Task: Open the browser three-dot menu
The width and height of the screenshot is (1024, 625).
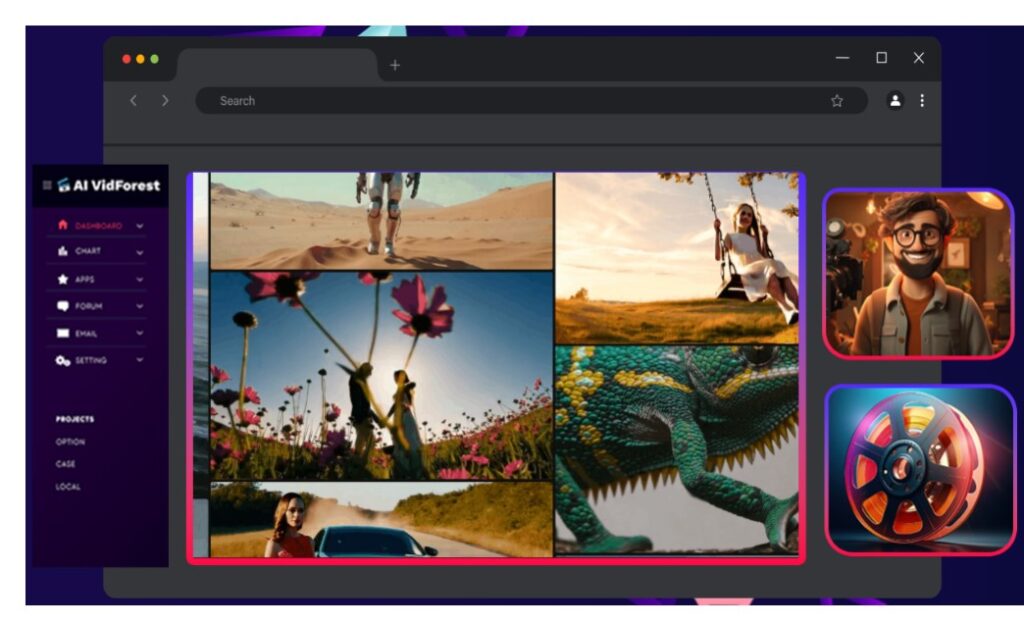Action: click(x=922, y=100)
